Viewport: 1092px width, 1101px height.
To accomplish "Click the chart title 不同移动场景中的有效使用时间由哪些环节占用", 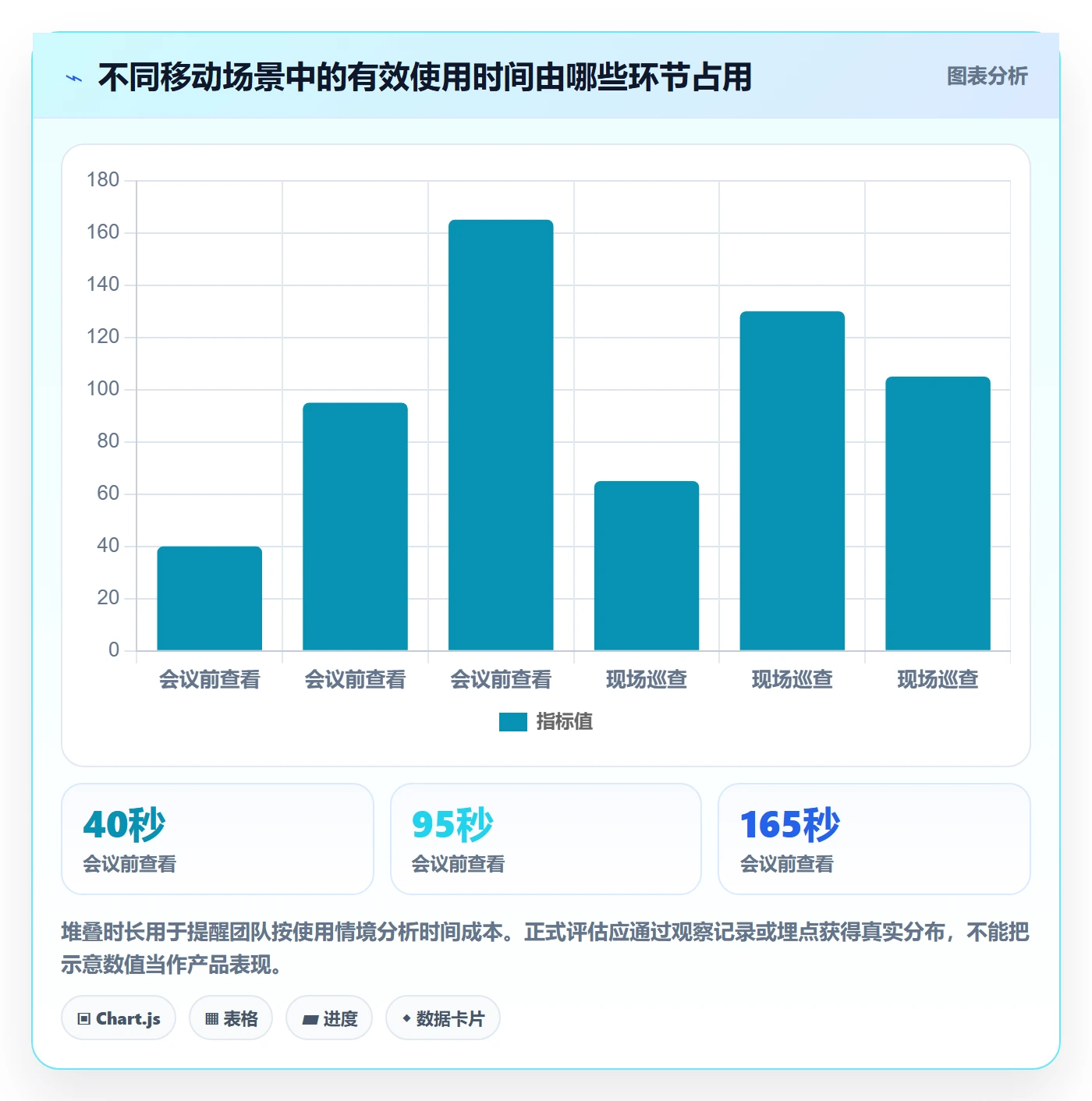I will pos(424,77).
